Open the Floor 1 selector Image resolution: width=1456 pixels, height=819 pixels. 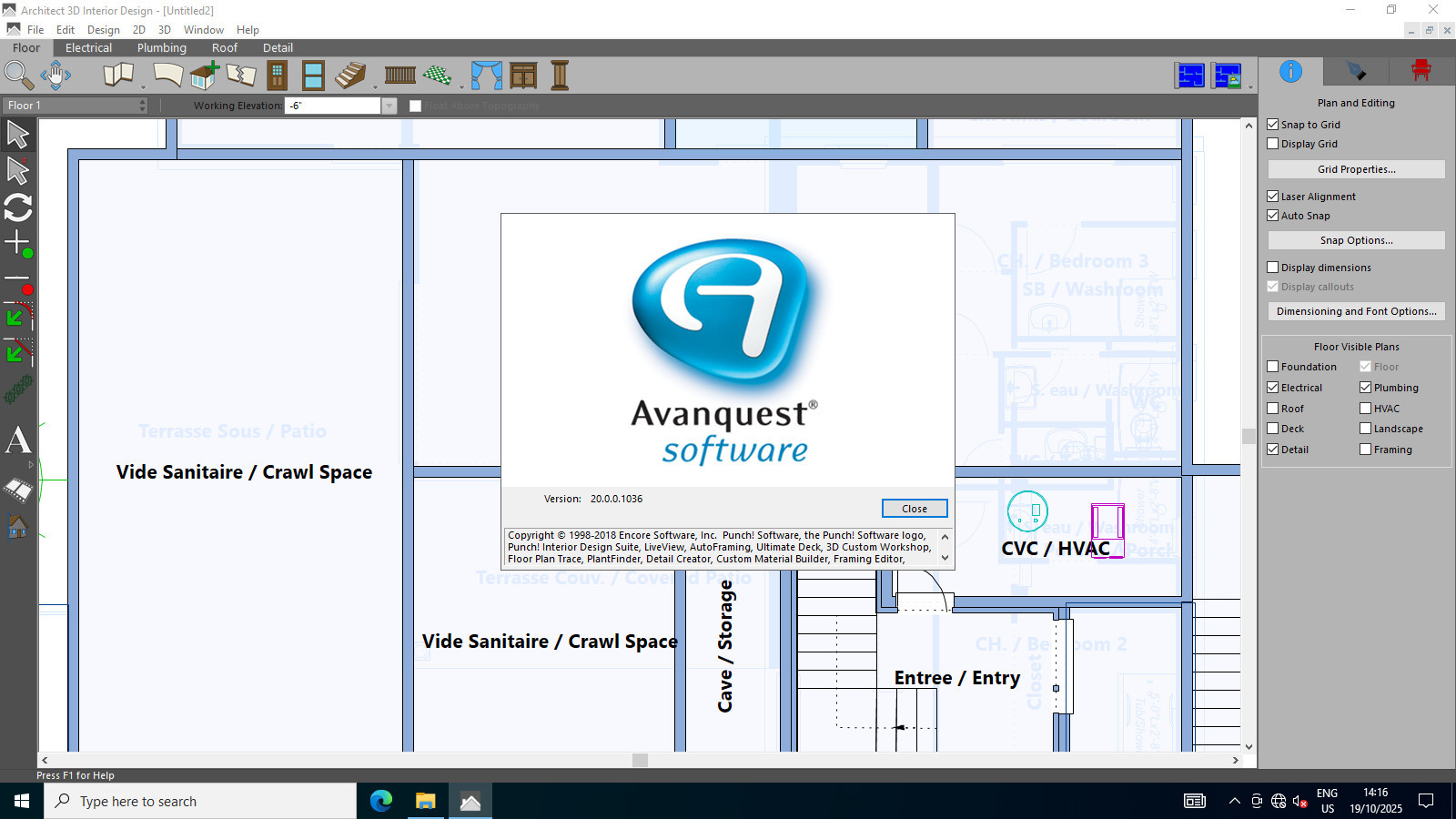(76, 106)
